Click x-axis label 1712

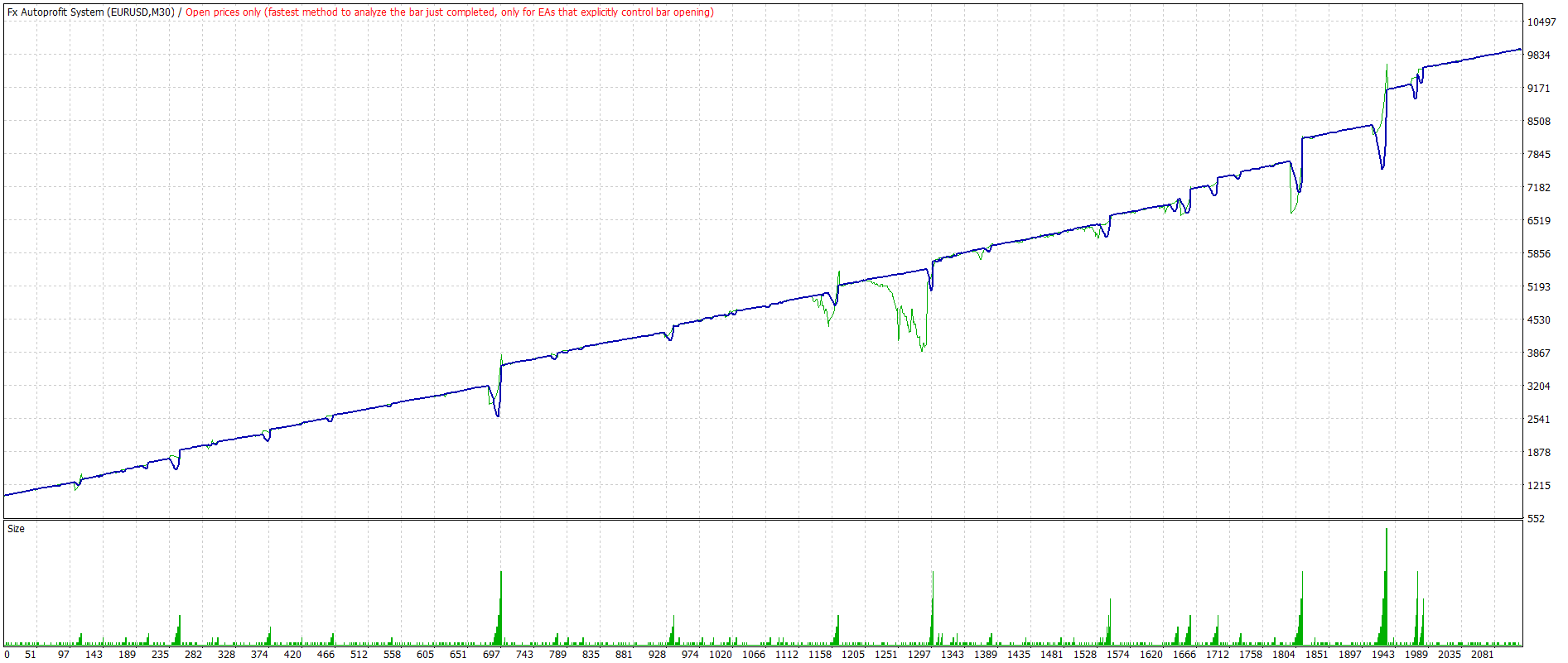[x=1218, y=655]
